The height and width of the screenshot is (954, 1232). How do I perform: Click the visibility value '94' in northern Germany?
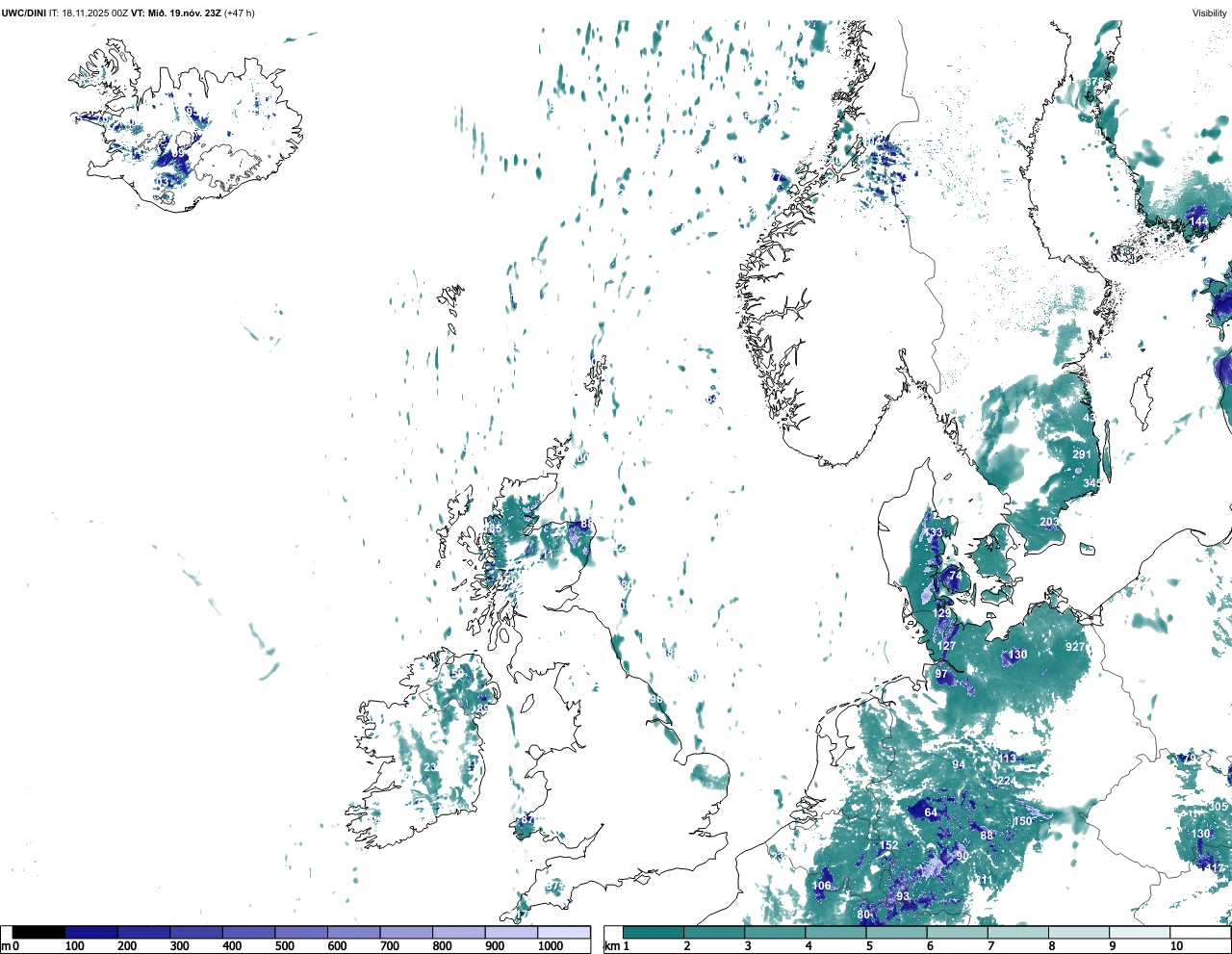[x=959, y=765]
